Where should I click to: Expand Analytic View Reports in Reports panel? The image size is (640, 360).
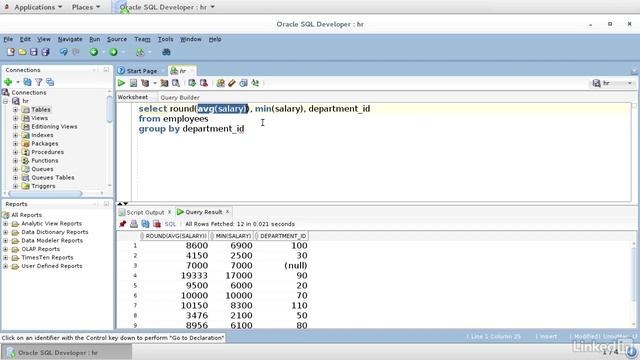coord(6,224)
